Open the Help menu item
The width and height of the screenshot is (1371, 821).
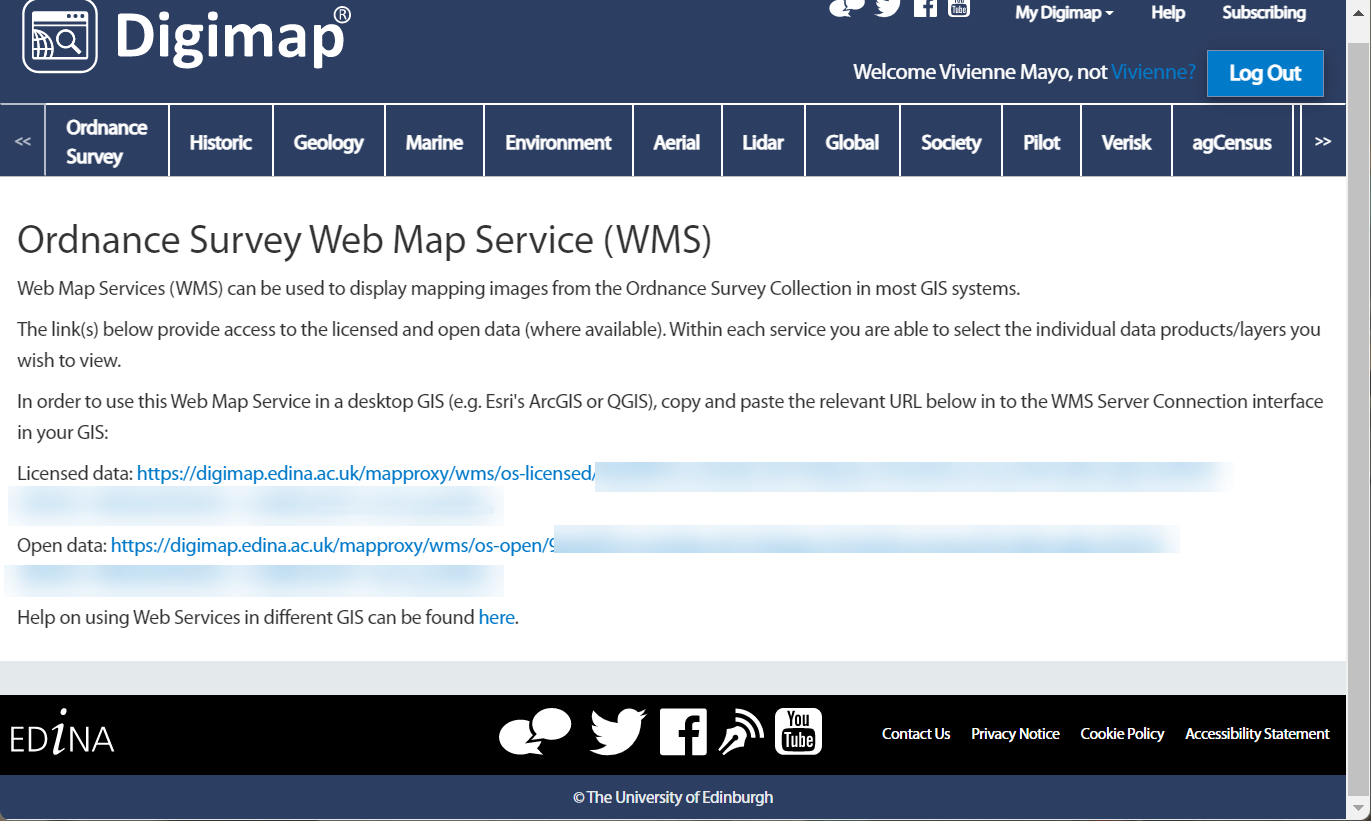[1168, 13]
